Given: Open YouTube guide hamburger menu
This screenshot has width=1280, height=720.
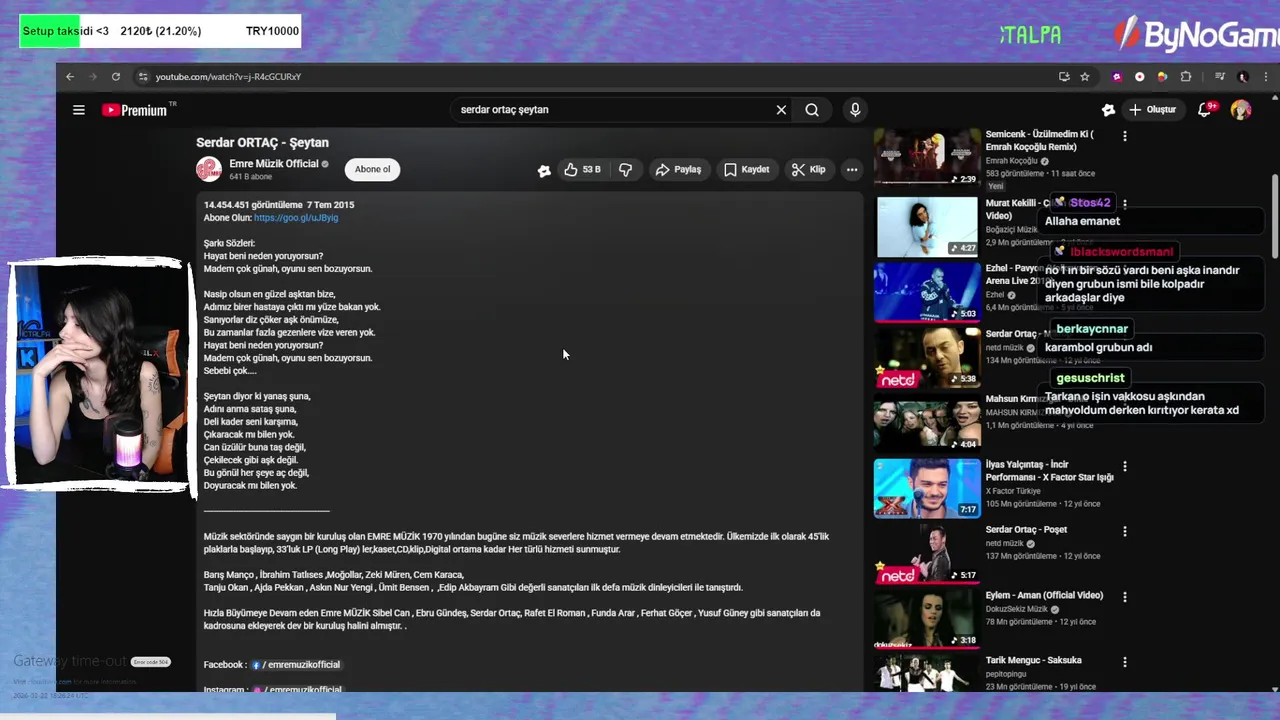Looking at the screenshot, I should pos(79,110).
